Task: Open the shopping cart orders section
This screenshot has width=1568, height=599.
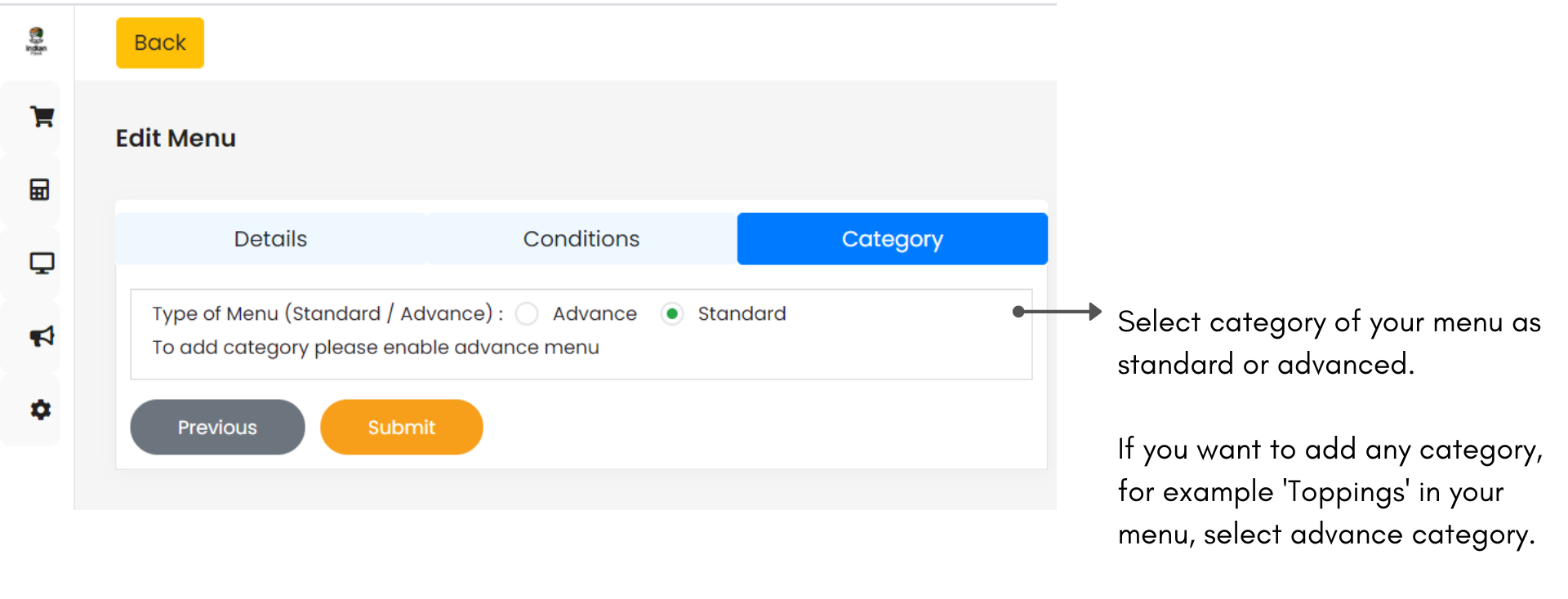Action: [42, 117]
